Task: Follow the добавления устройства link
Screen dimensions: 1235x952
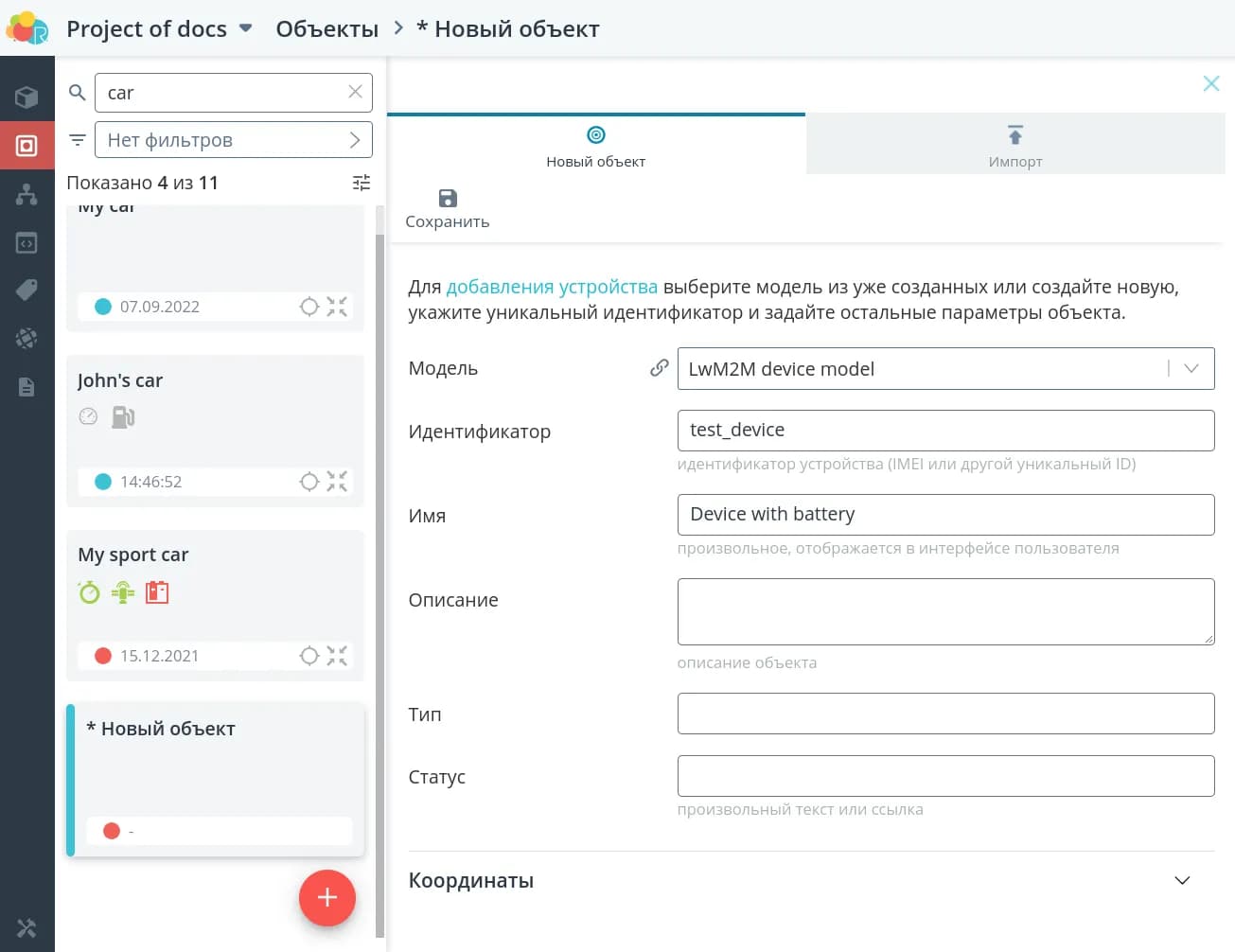Action: pyautogui.click(x=552, y=287)
